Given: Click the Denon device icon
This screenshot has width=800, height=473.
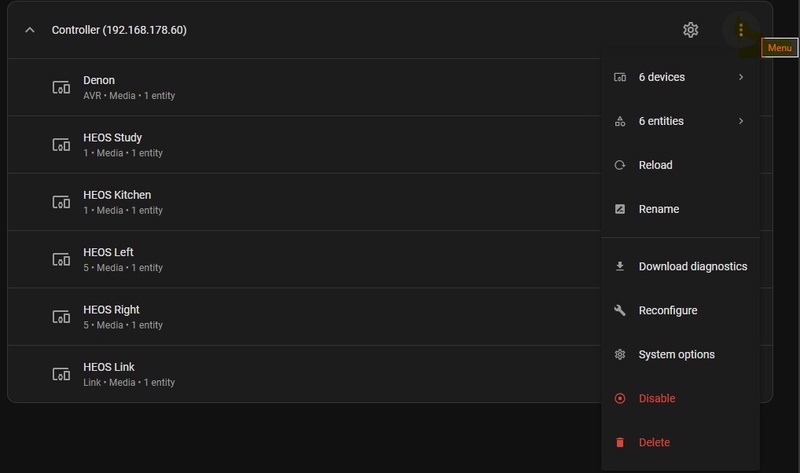Looking at the screenshot, I should click(62, 87).
